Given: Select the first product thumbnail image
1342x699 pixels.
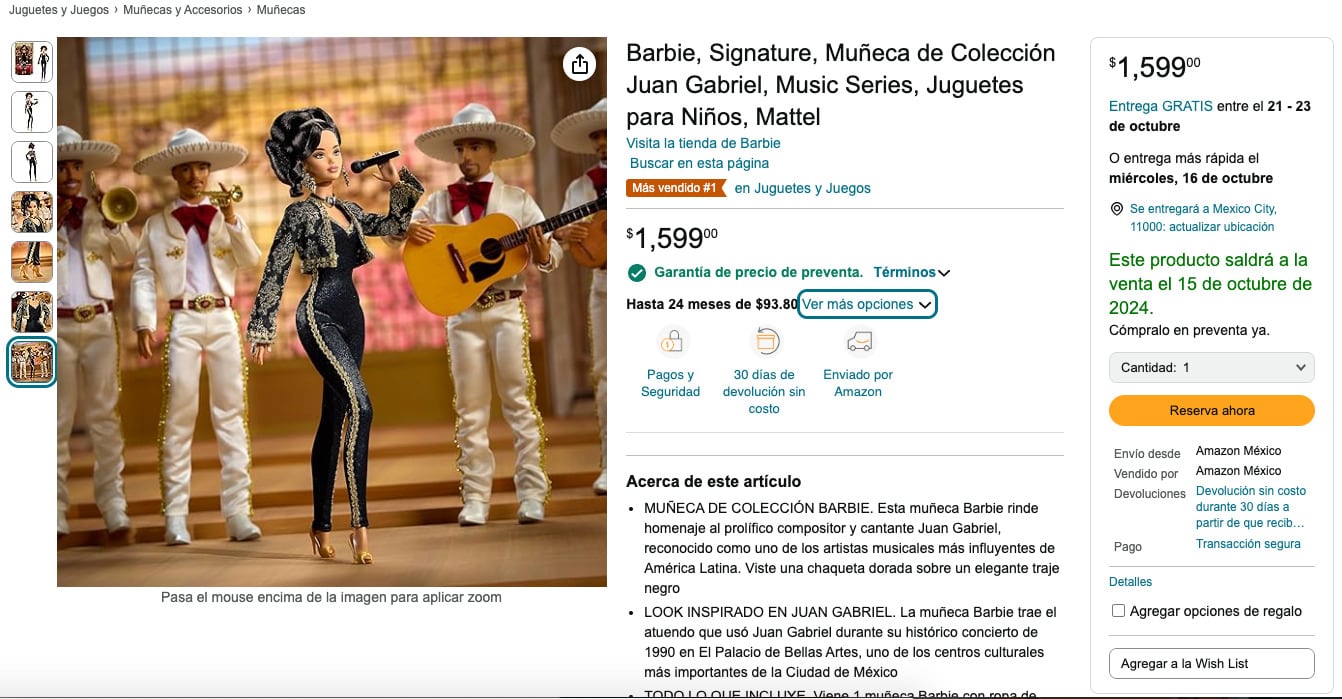Looking at the screenshot, I should tap(32, 62).
